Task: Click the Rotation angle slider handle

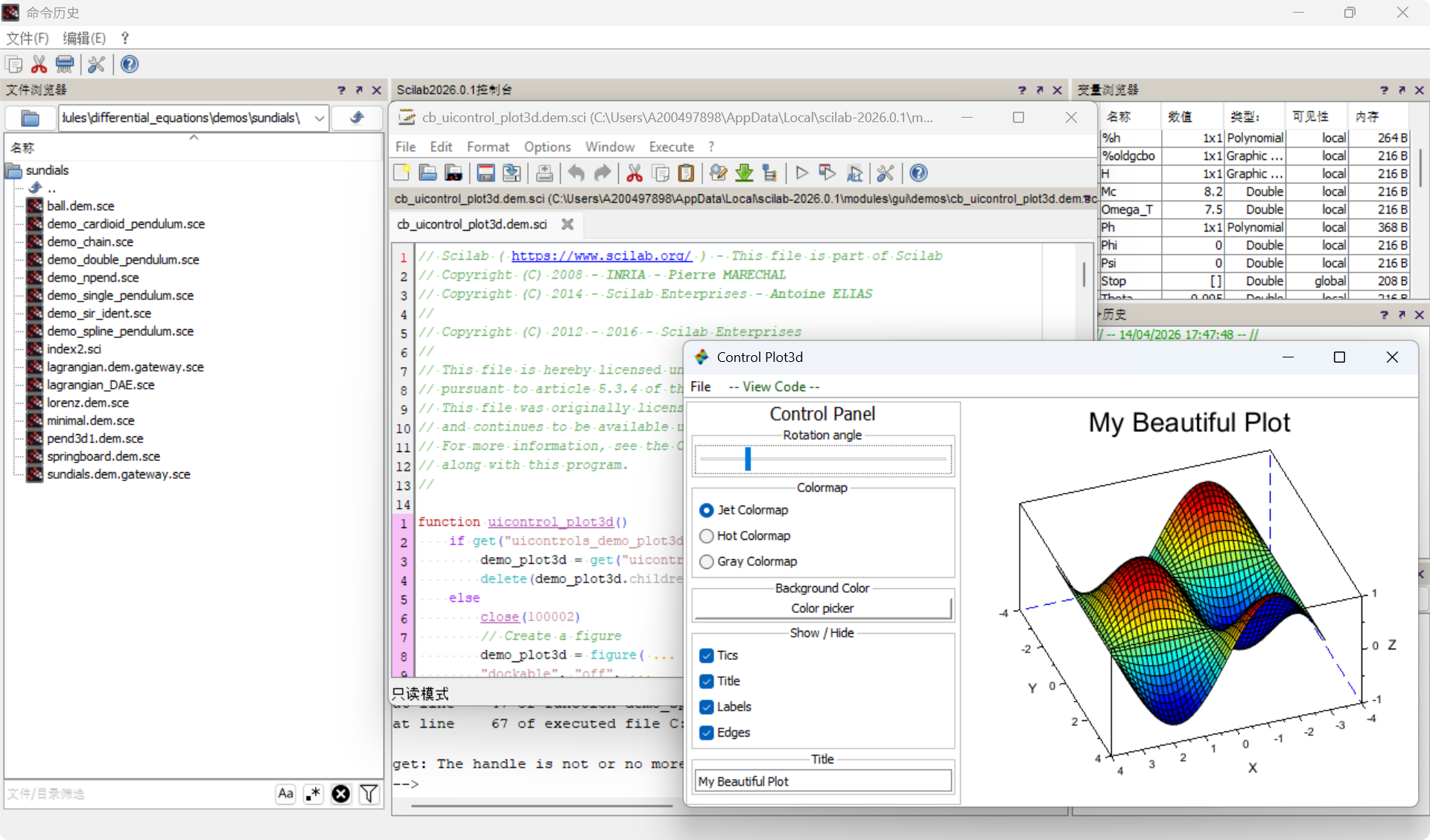Action: [x=748, y=459]
